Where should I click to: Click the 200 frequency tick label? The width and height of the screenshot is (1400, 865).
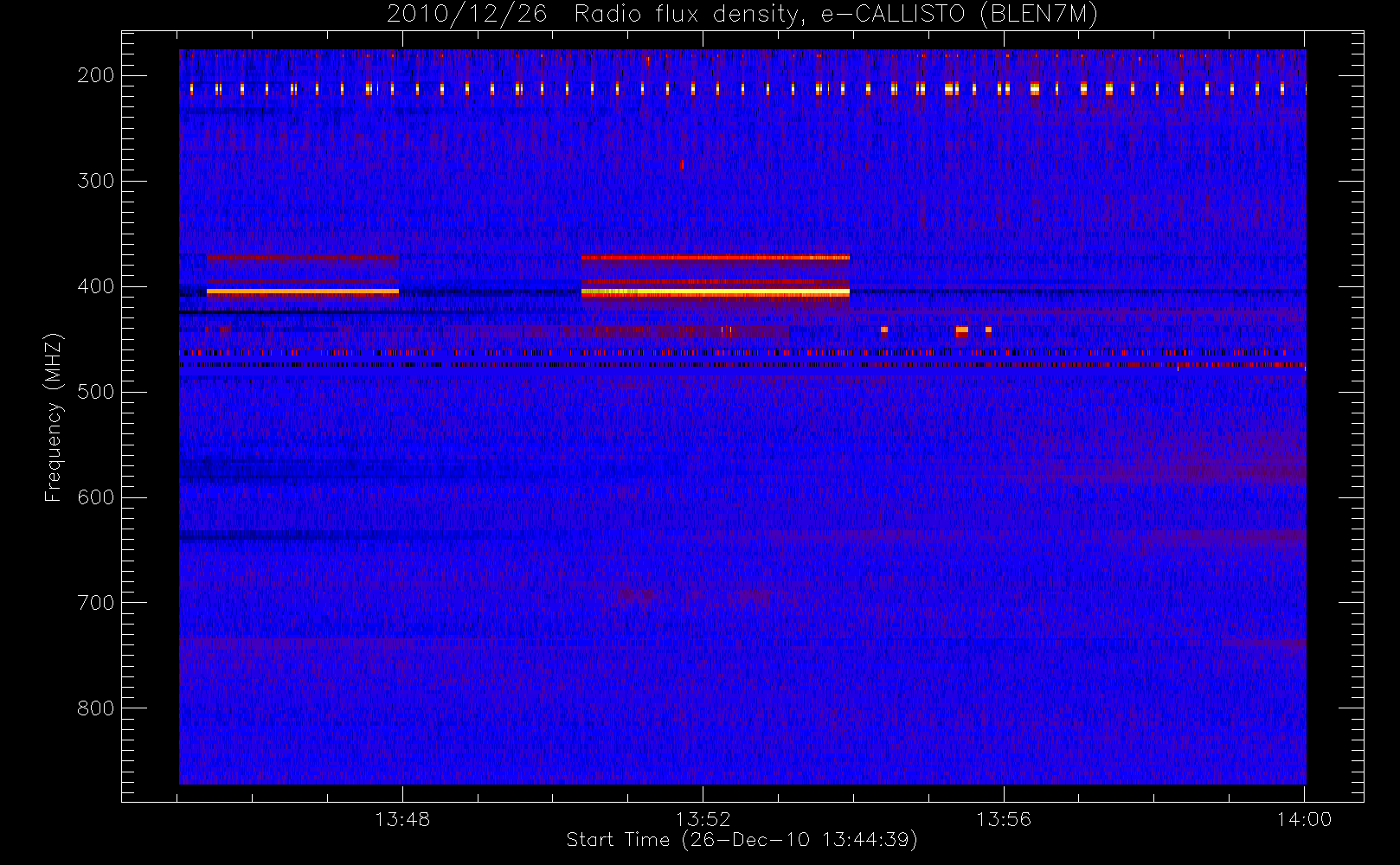click(96, 75)
